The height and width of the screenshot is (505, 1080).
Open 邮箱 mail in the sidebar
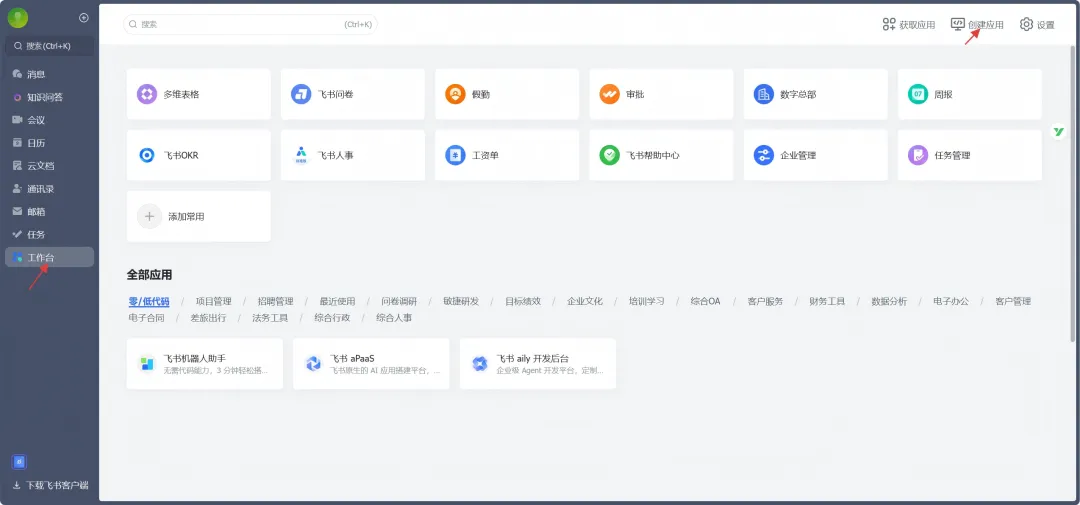(x=50, y=212)
